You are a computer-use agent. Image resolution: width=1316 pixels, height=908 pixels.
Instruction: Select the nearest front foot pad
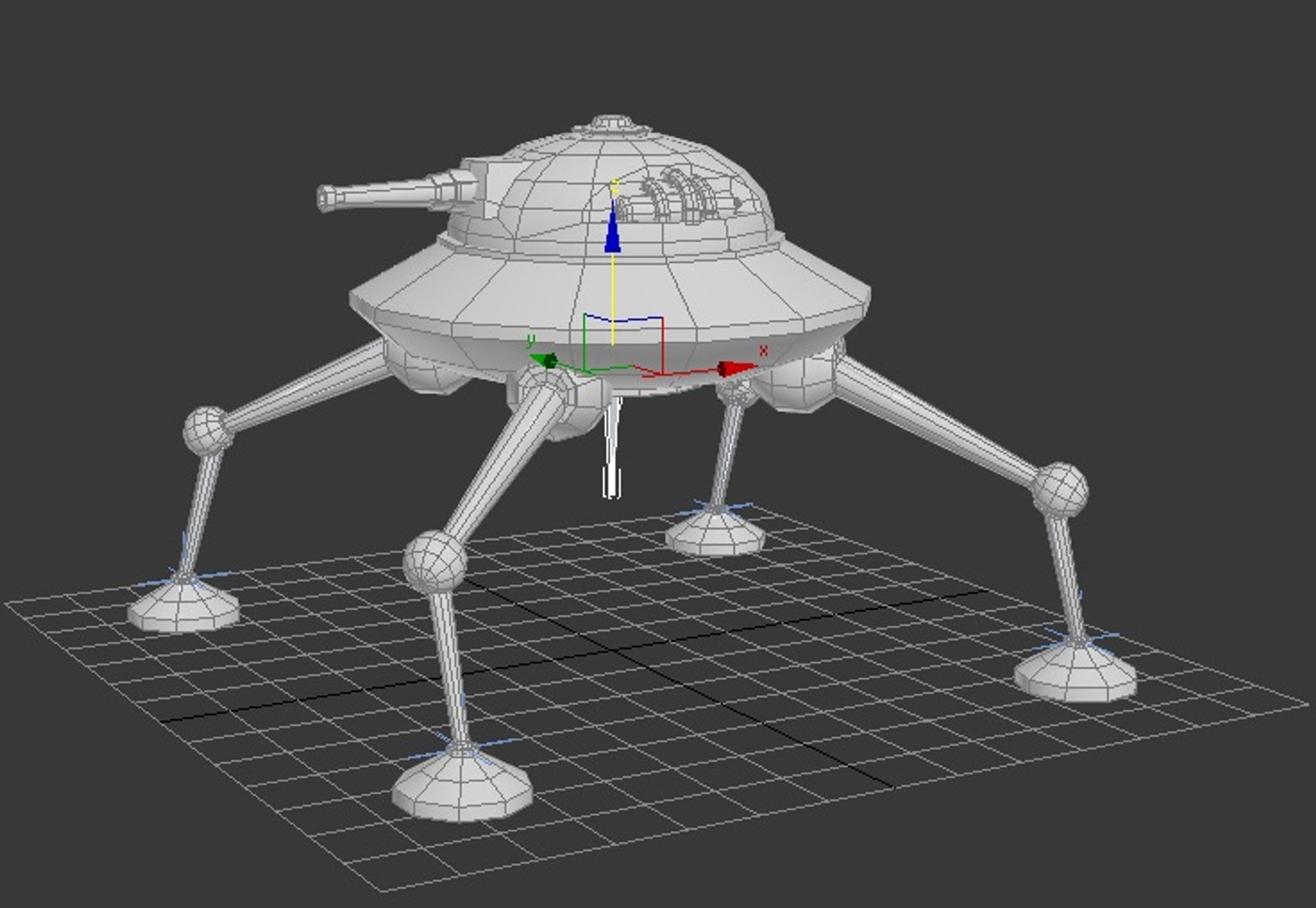pos(462,783)
